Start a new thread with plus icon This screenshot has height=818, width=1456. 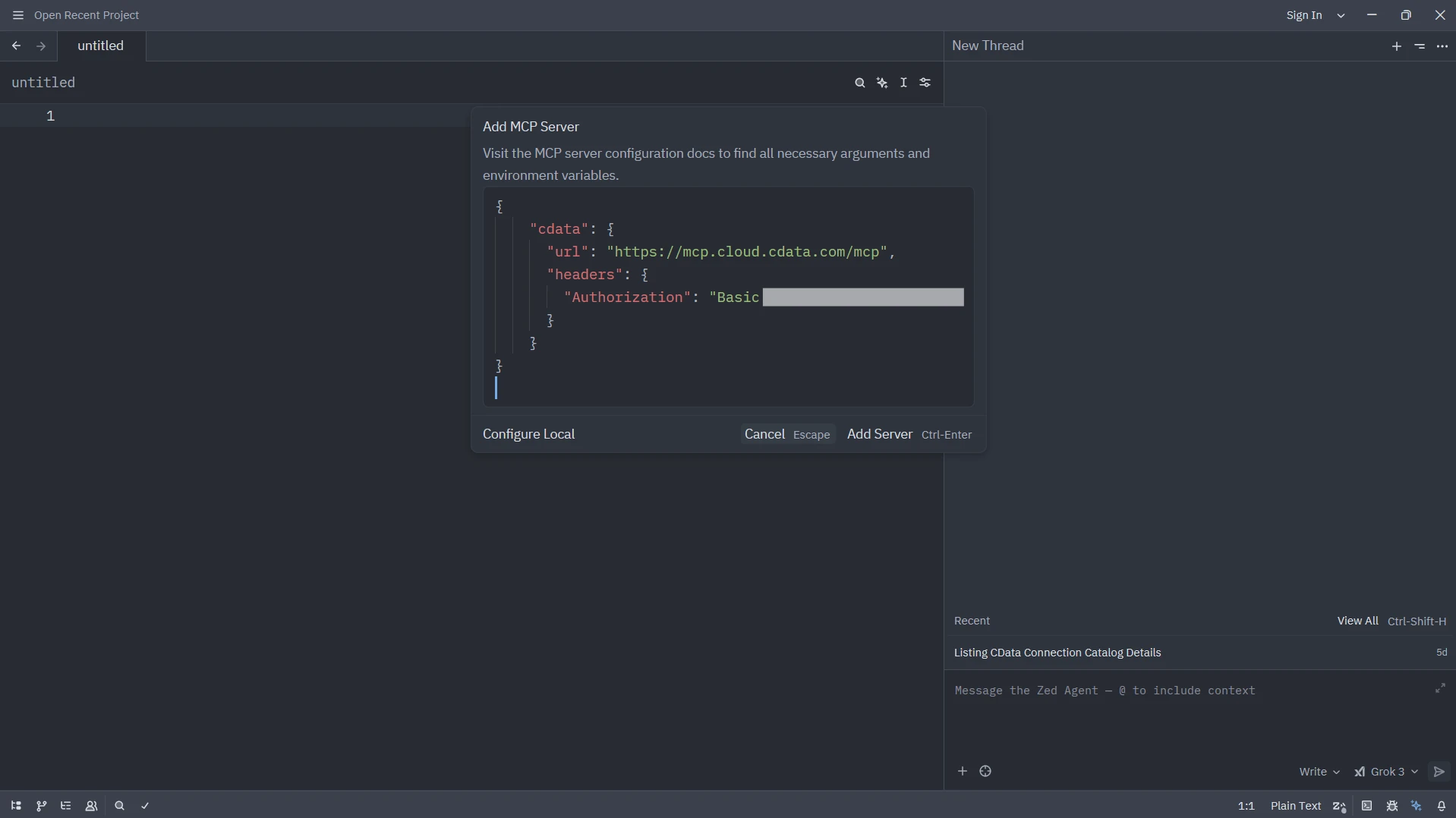tap(1396, 46)
